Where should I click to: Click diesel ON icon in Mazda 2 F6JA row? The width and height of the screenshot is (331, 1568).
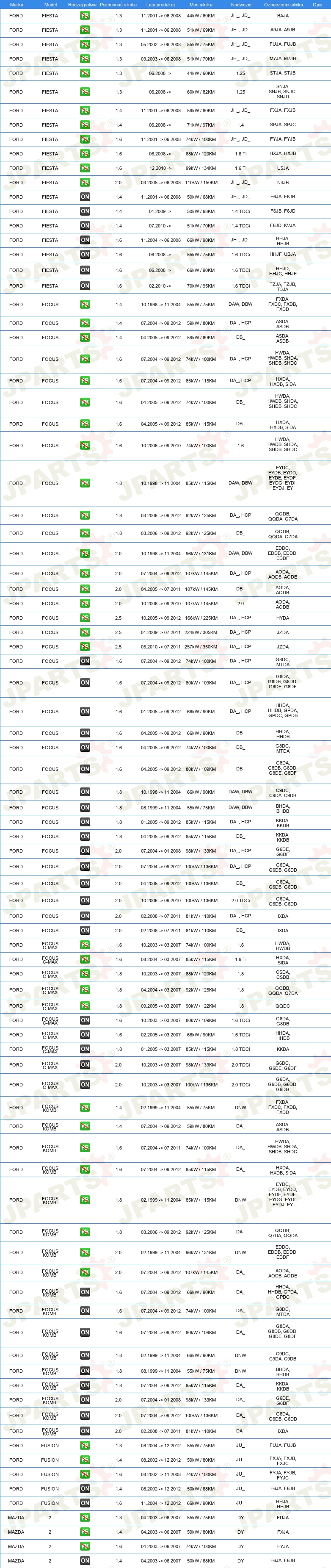[x=85, y=1561]
